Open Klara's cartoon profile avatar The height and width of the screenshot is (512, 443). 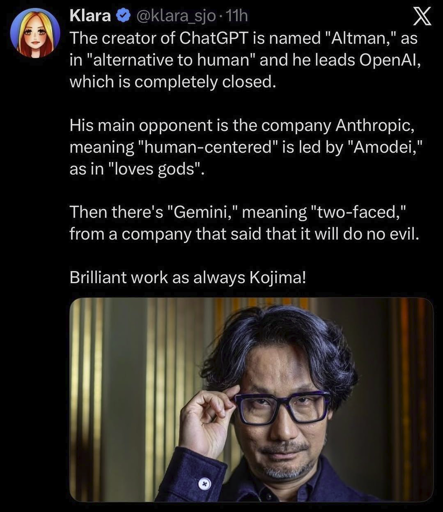pos(35,33)
